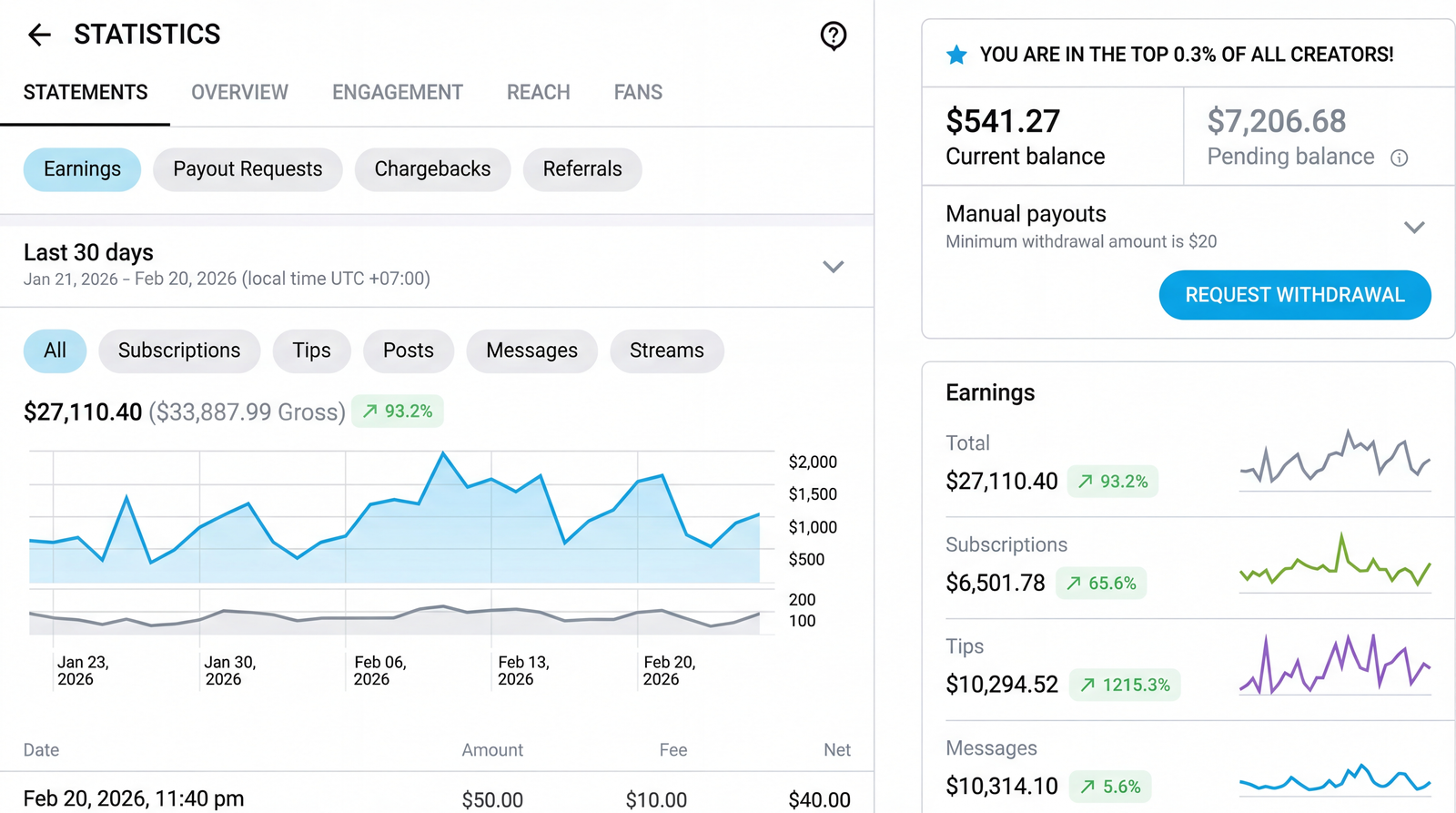Expand the Manual payouts section
Image resolution: width=1456 pixels, height=813 pixels.
pos(1413,227)
